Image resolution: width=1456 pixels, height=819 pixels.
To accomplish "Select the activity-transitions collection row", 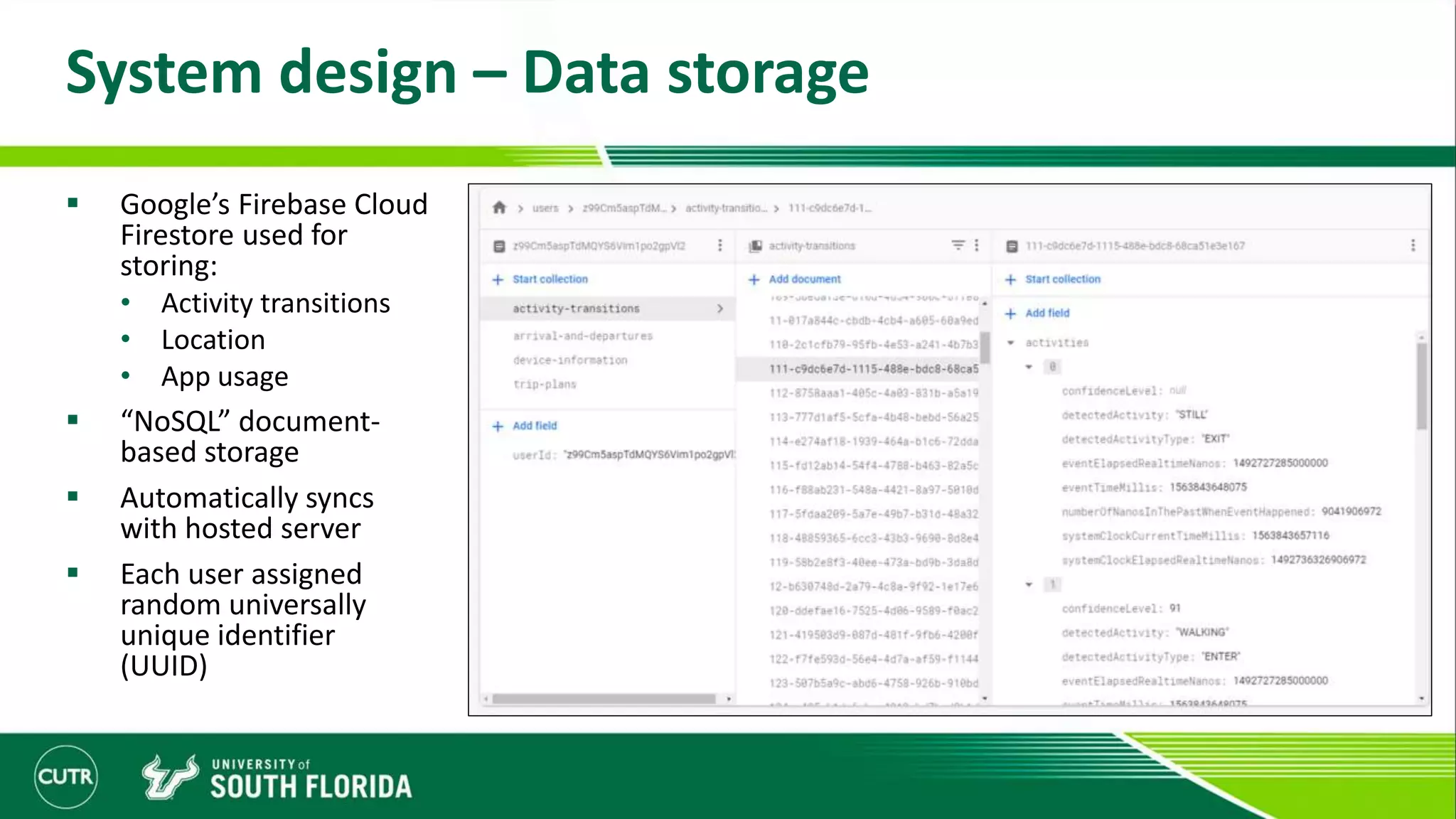I will click(607, 309).
